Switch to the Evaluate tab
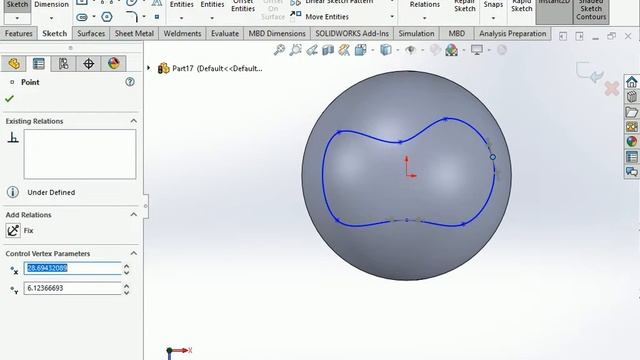 (x=225, y=33)
